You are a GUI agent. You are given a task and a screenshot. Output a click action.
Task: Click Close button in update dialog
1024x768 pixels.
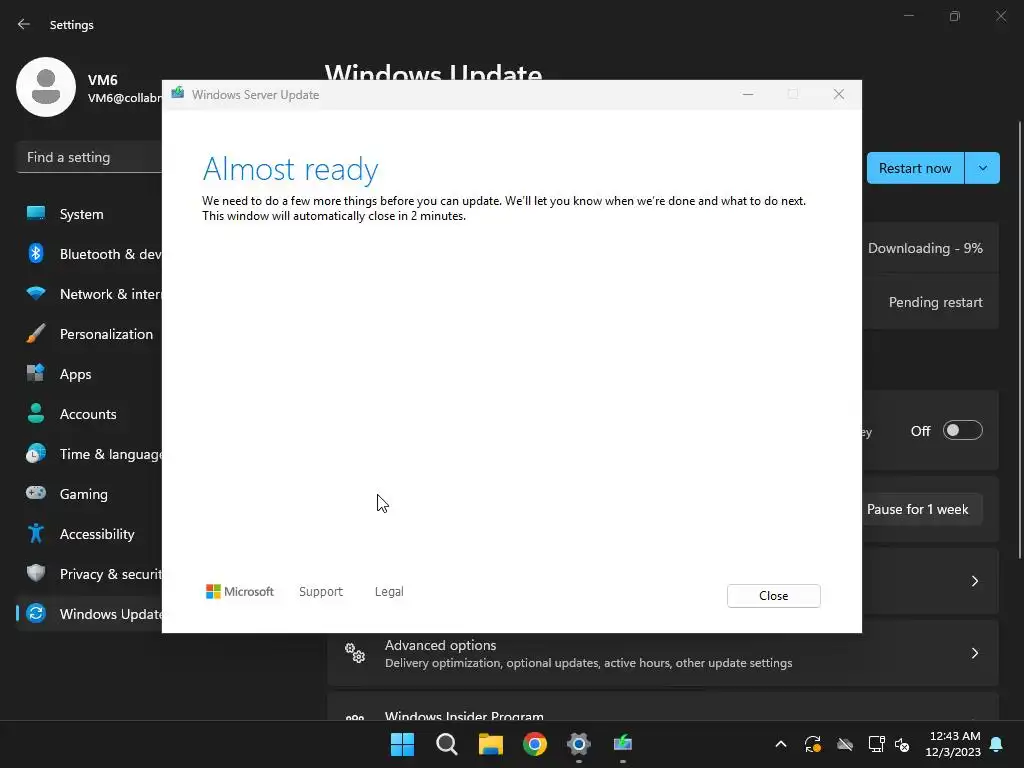tap(774, 596)
